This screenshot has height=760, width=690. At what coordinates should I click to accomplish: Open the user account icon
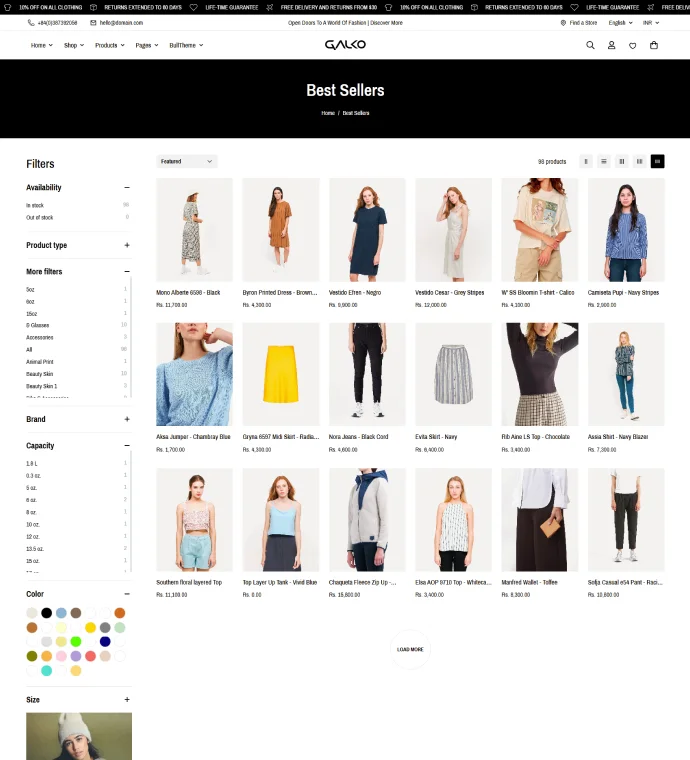612,45
